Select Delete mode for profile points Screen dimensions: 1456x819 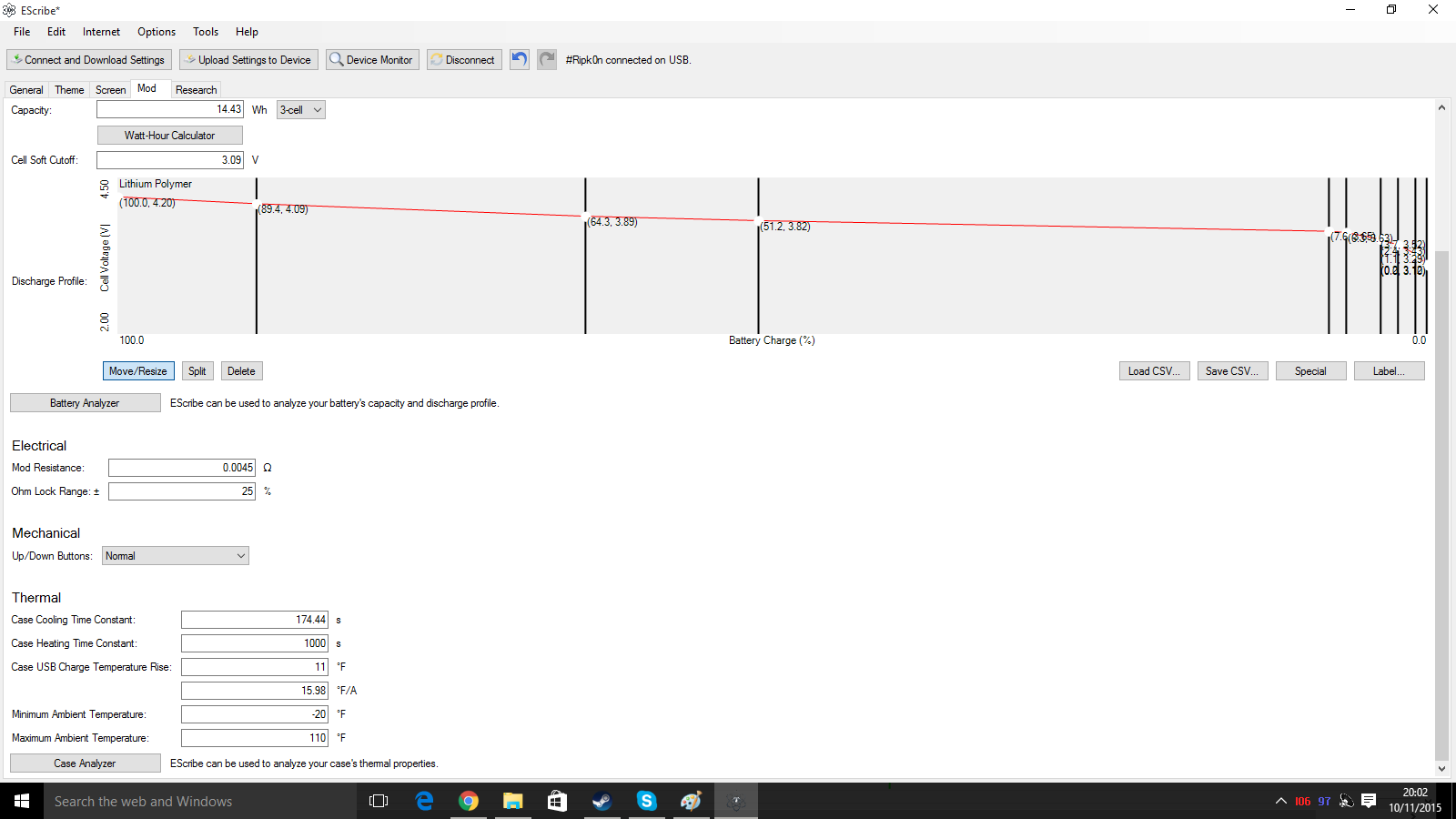click(241, 371)
